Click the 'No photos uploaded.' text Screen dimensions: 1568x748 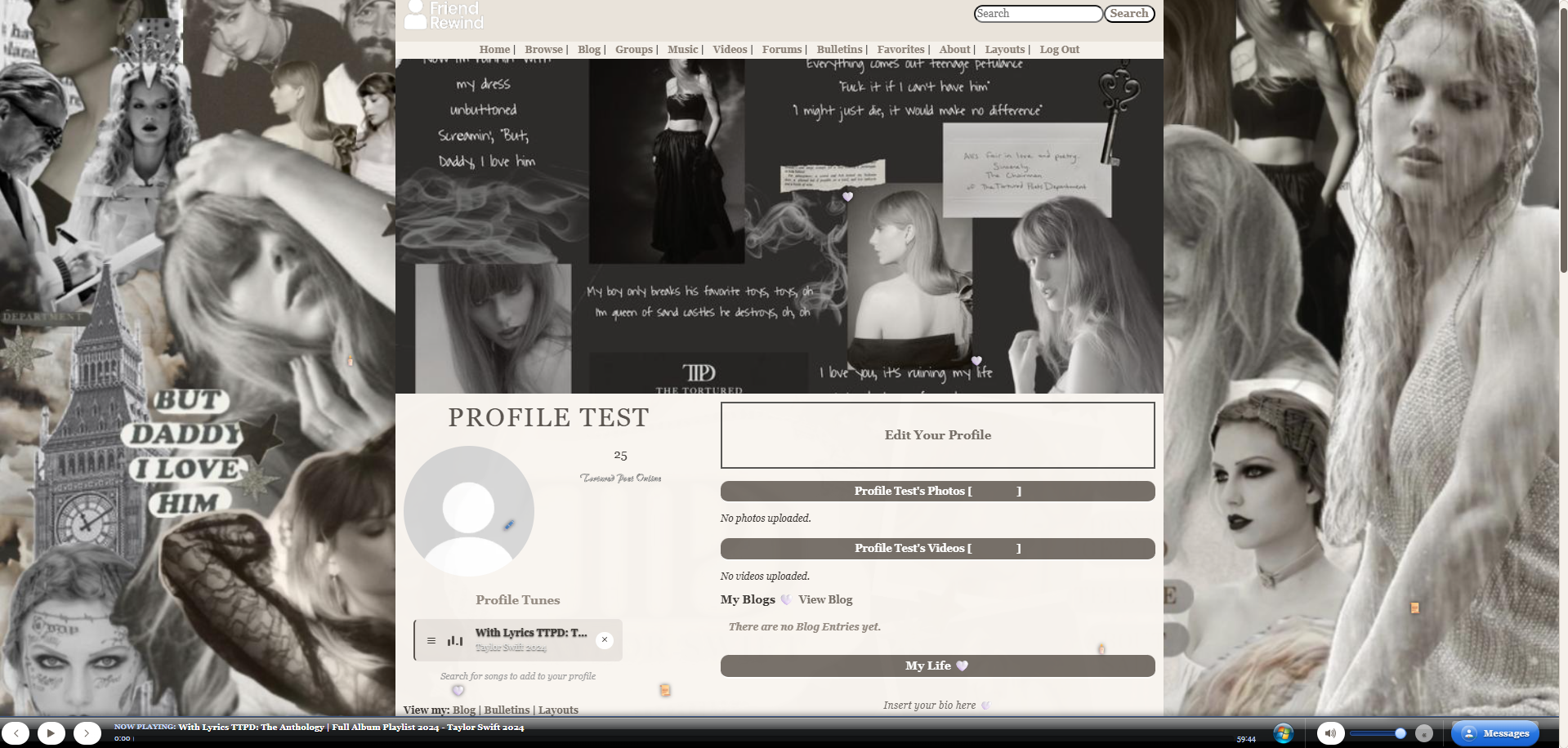pyautogui.click(x=766, y=519)
